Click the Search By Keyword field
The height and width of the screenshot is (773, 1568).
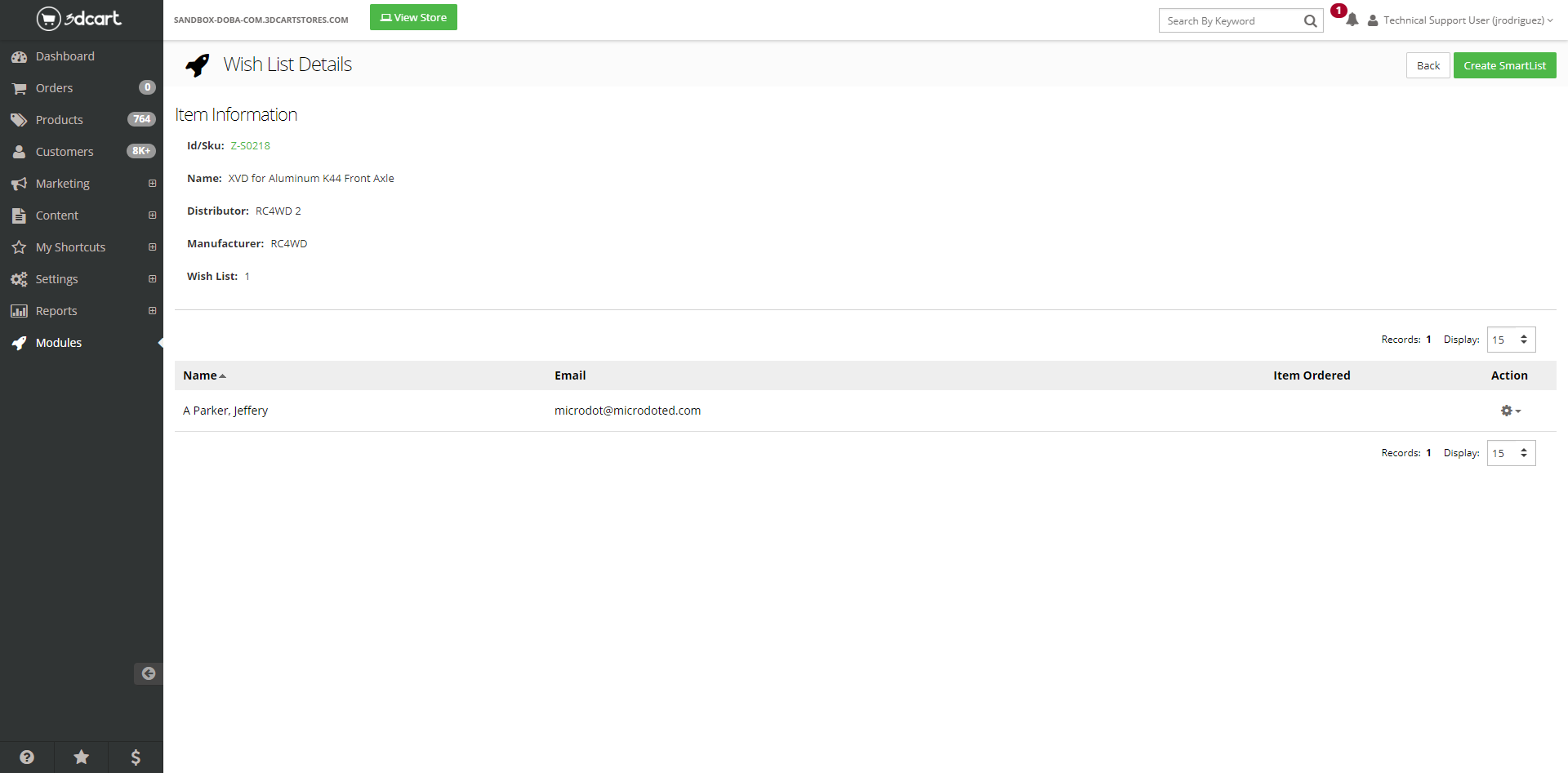(1229, 21)
